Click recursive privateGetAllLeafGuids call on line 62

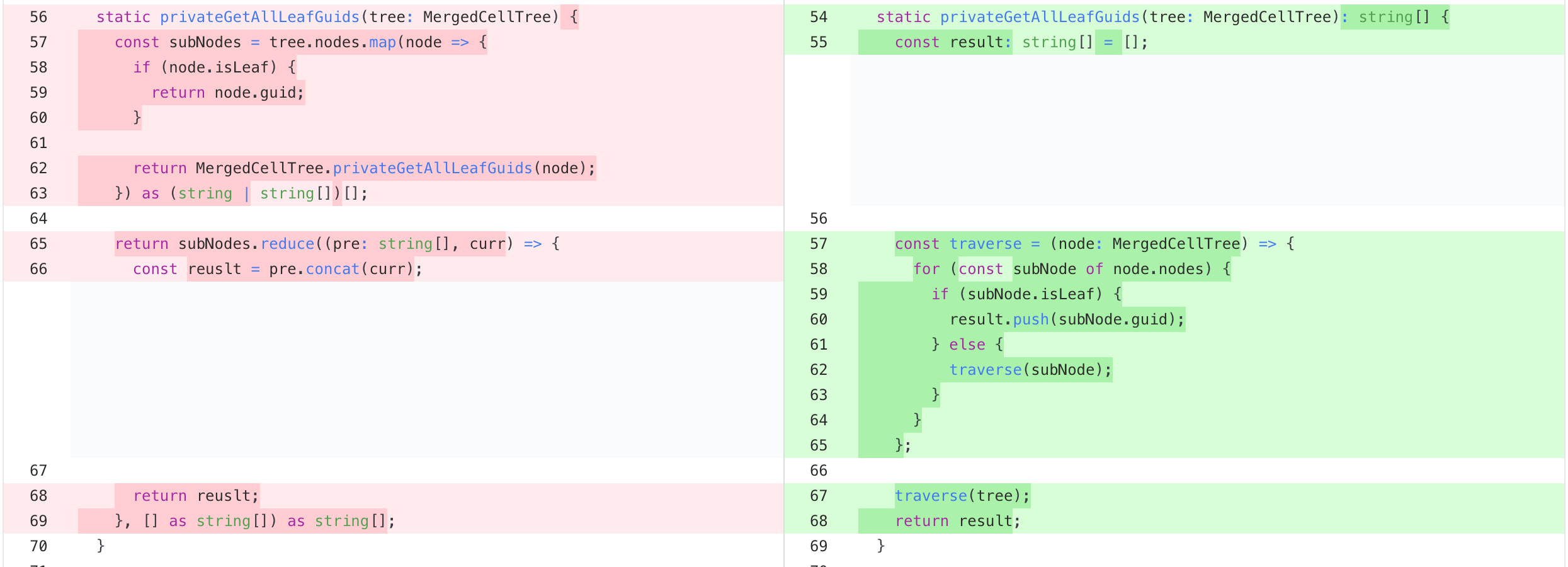433,168
